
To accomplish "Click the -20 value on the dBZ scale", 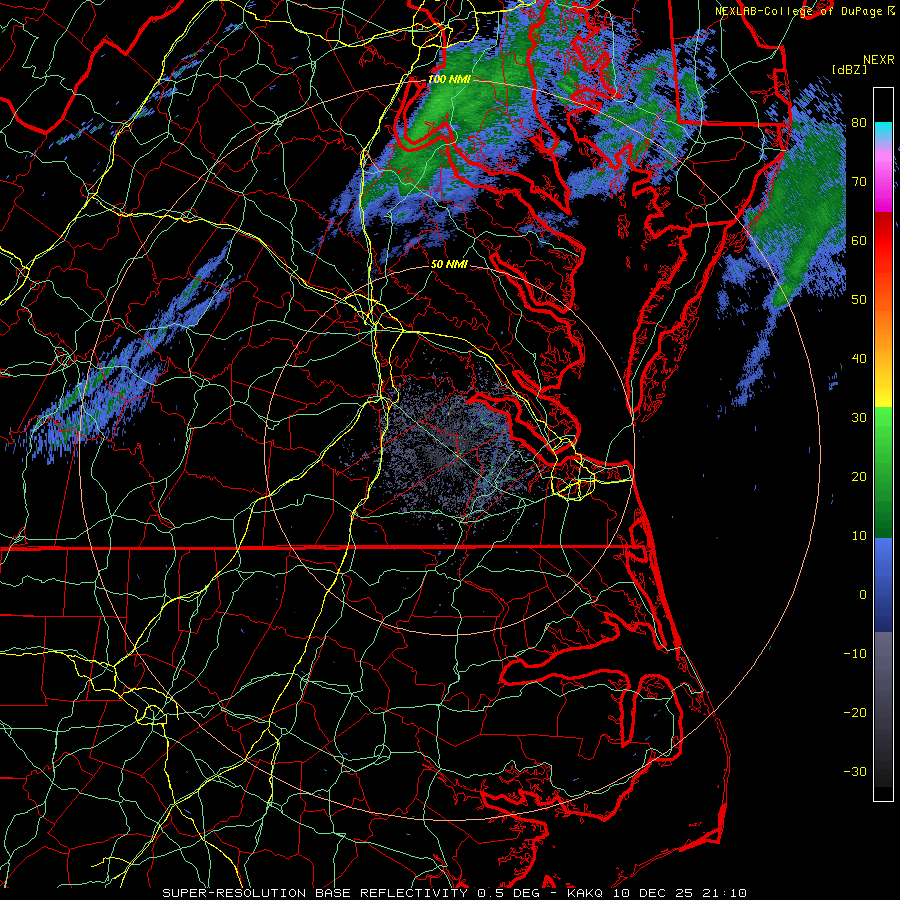I will pyautogui.click(x=855, y=713).
